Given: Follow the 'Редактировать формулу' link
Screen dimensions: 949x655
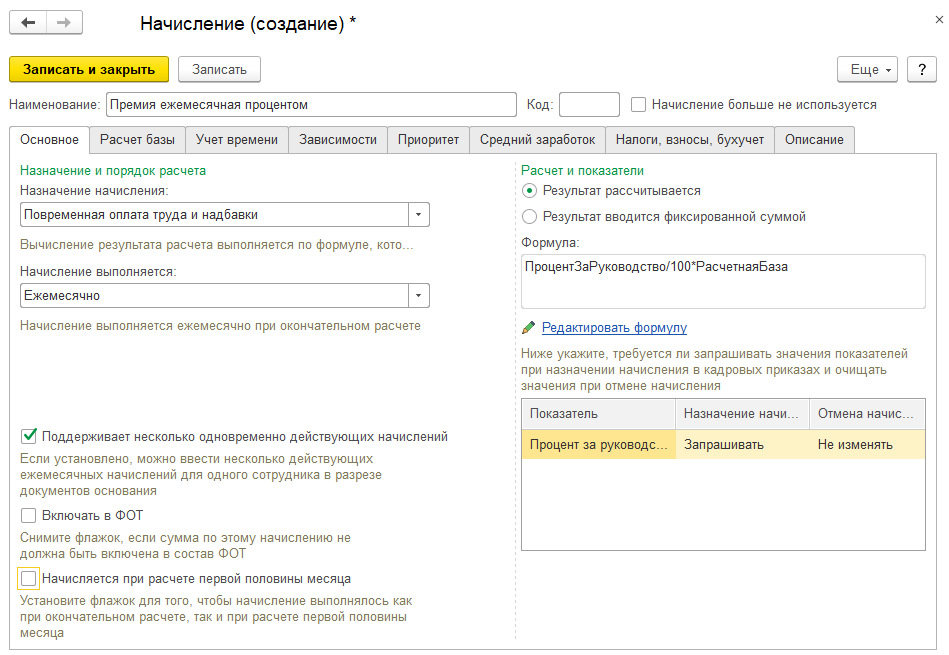Looking at the screenshot, I should click(614, 328).
